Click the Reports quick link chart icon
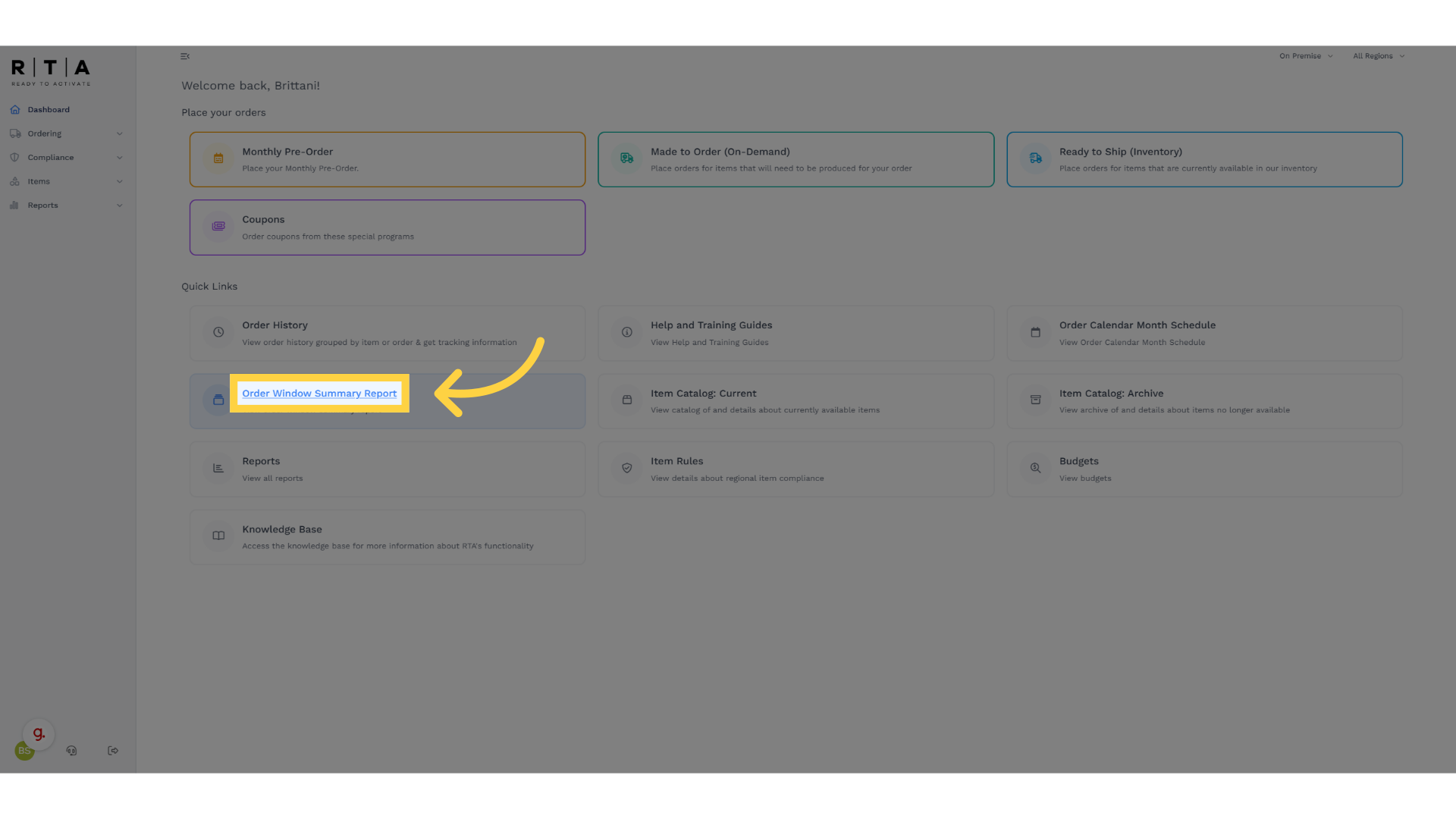 click(218, 468)
